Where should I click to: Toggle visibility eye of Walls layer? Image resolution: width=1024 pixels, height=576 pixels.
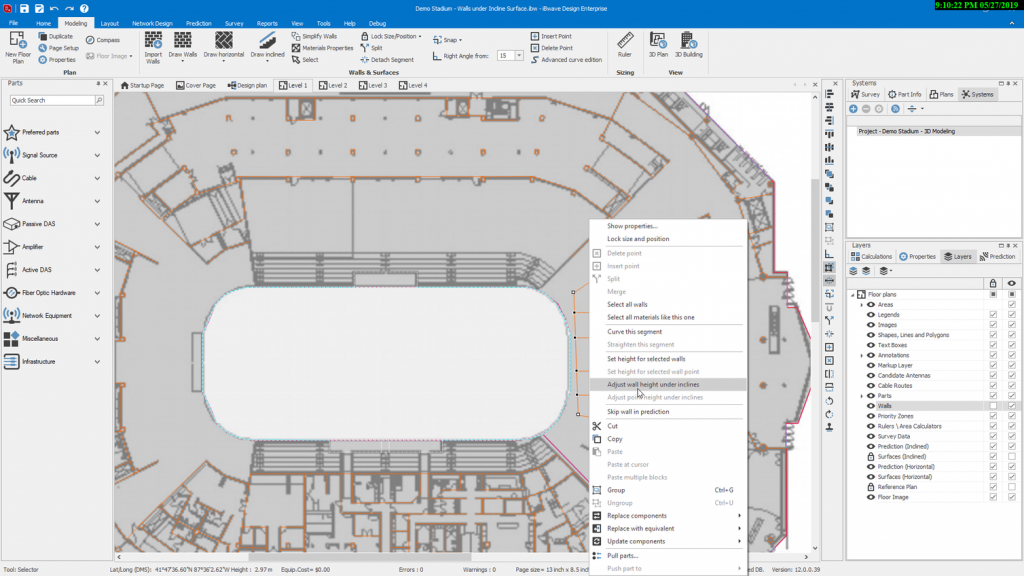(871, 406)
